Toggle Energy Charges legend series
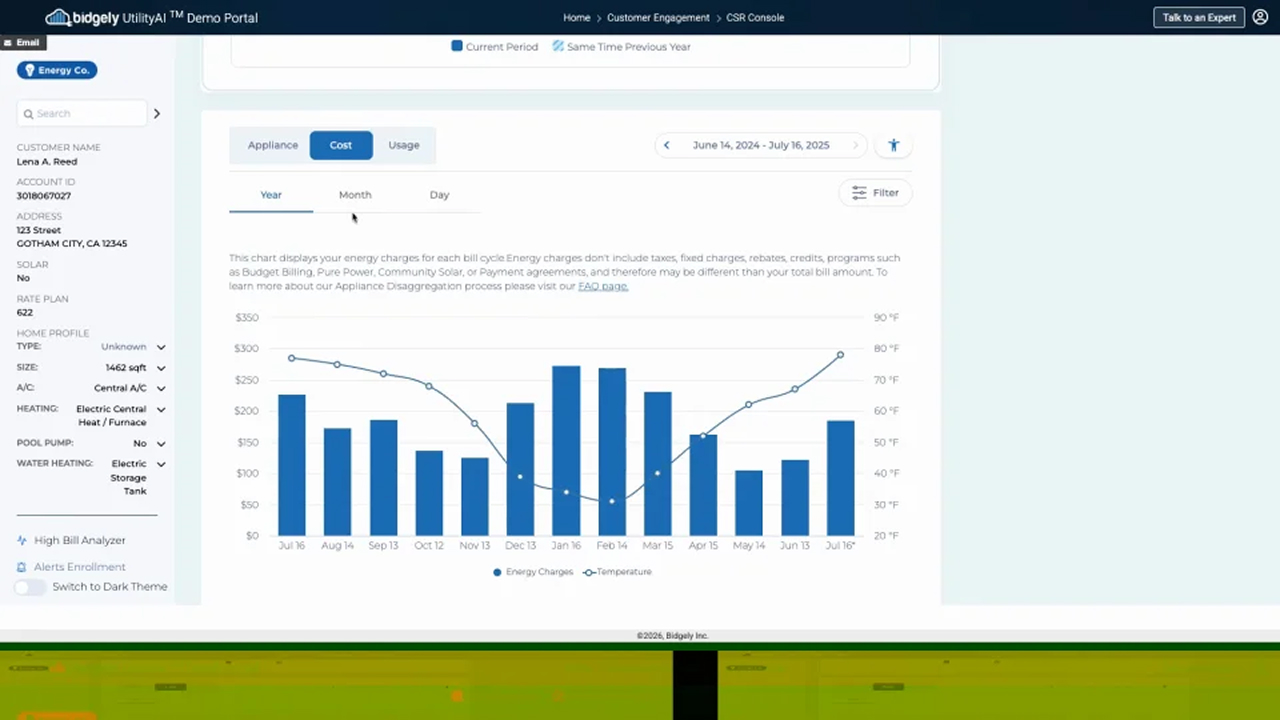Image resolution: width=1280 pixels, height=720 pixels. pyautogui.click(x=534, y=572)
